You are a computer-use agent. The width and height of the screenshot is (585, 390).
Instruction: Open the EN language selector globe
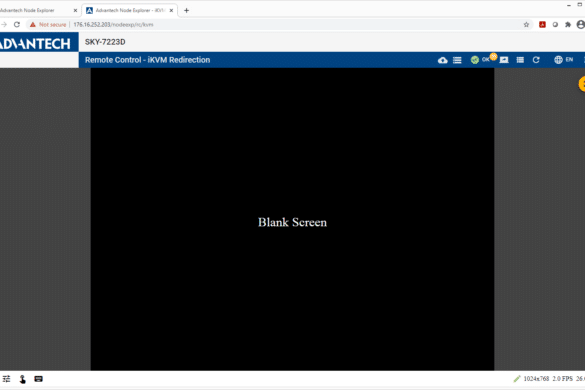tap(563, 60)
